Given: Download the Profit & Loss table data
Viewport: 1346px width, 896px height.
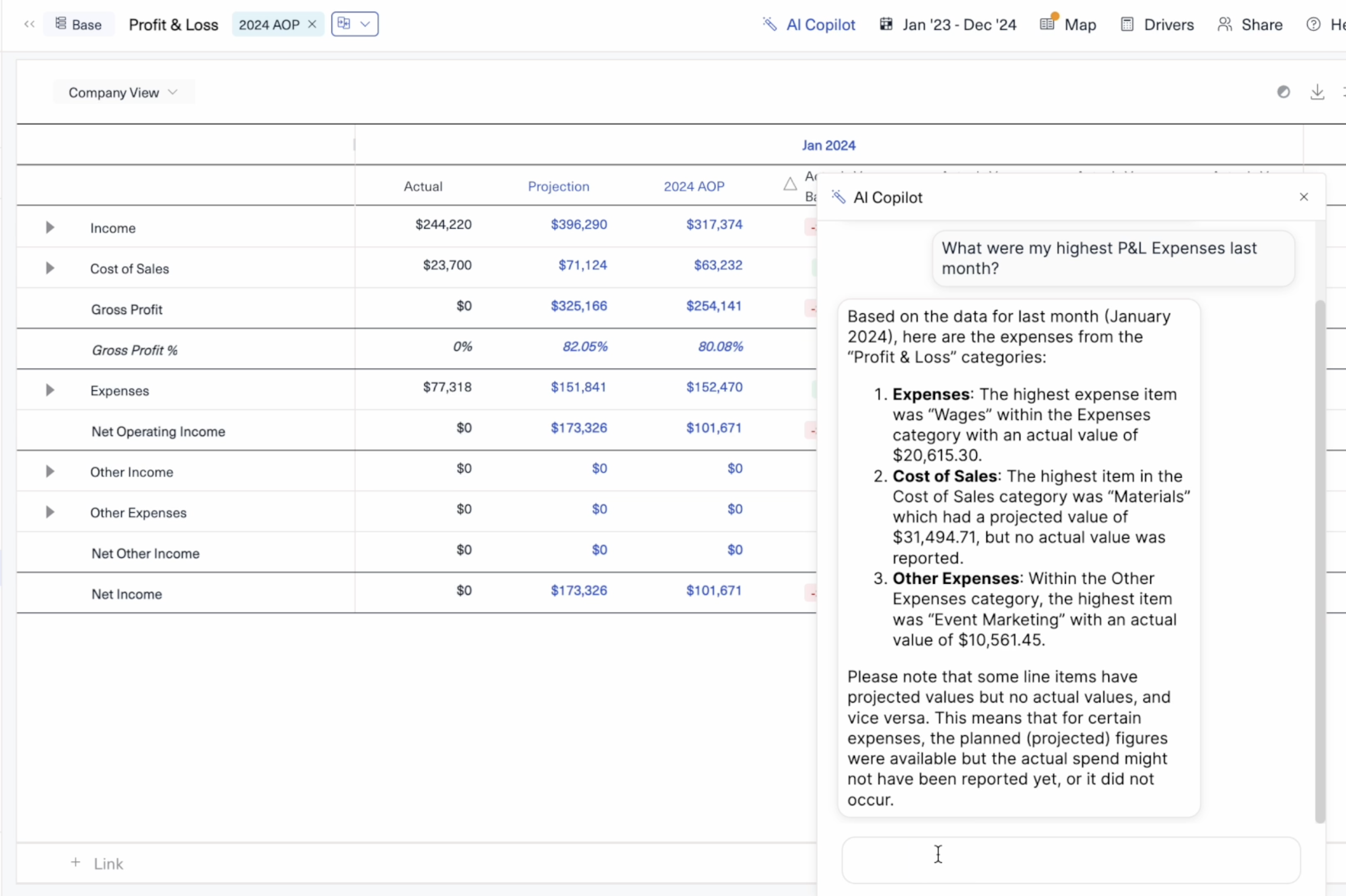Looking at the screenshot, I should pos(1318,91).
